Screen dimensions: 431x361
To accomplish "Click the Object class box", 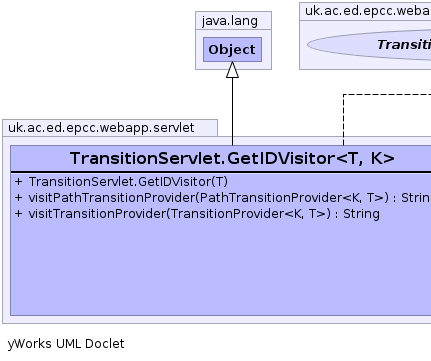I will click(232, 50).
